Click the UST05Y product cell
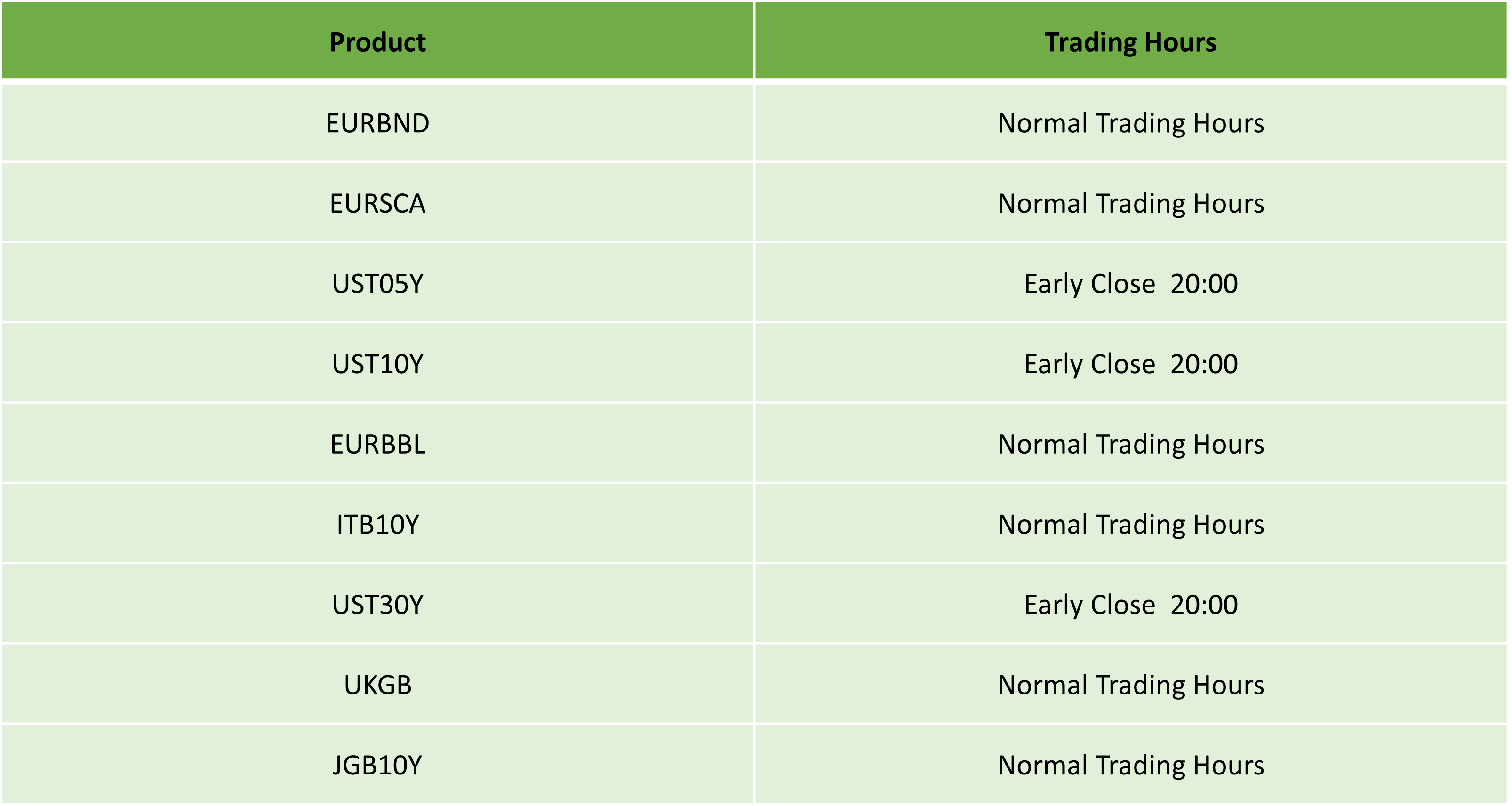The image size is (1512, 806). [377, 284]
